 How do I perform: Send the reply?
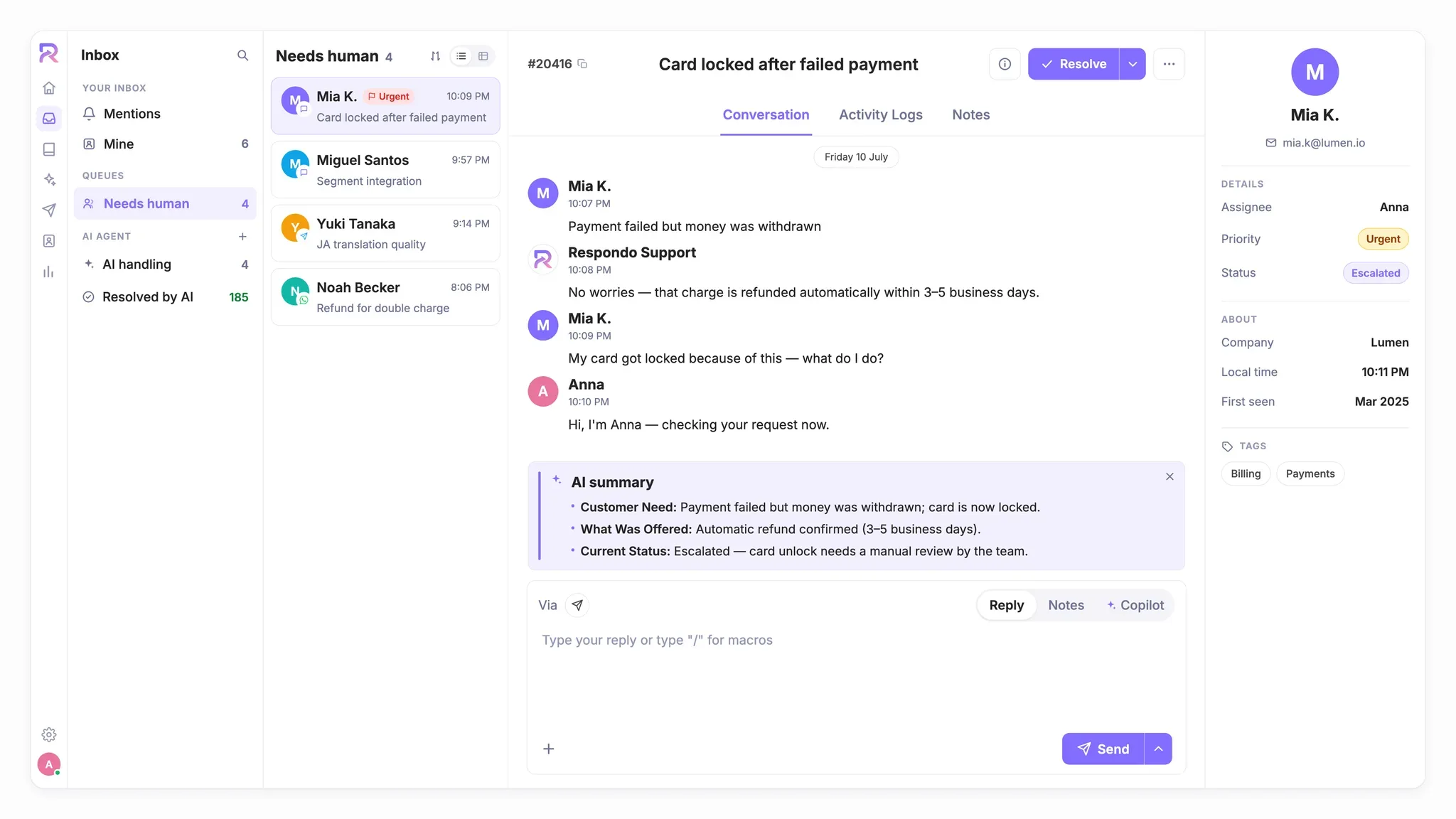[1103, 749]
